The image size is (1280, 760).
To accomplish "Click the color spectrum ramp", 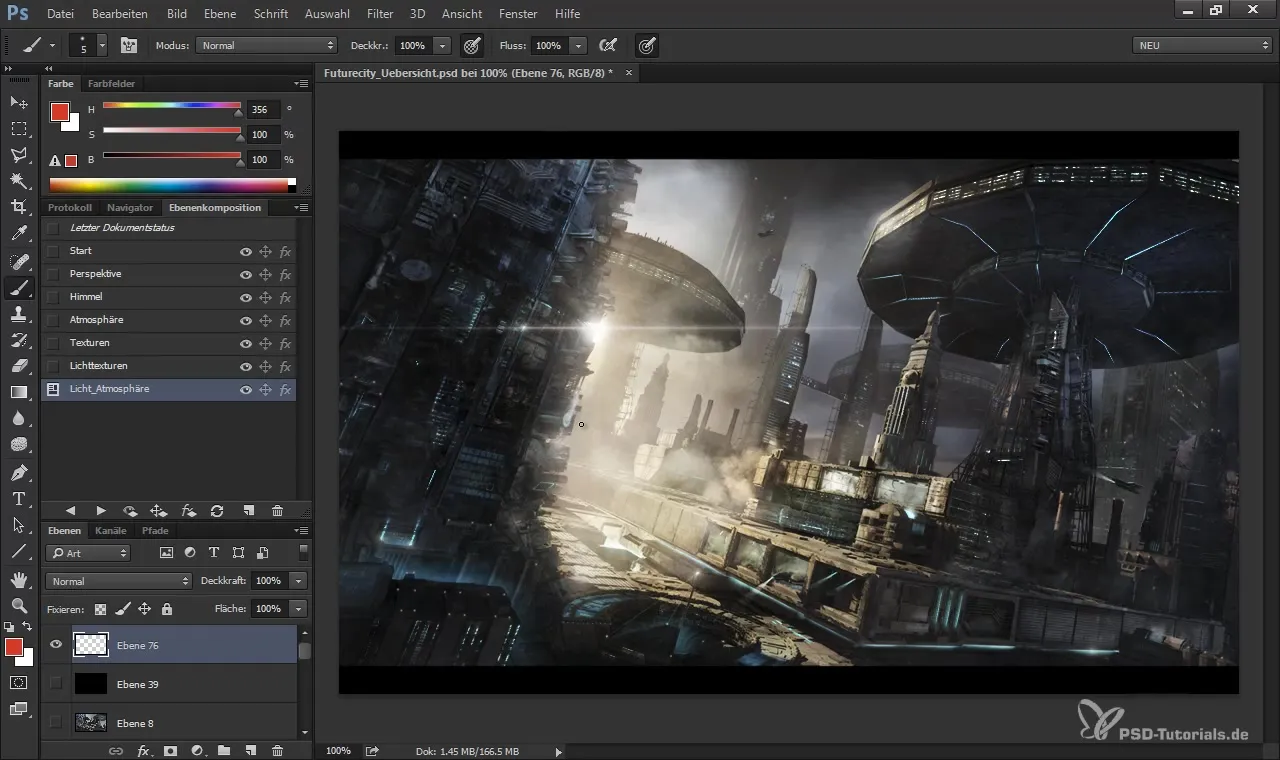I will (x=172, y=185).
